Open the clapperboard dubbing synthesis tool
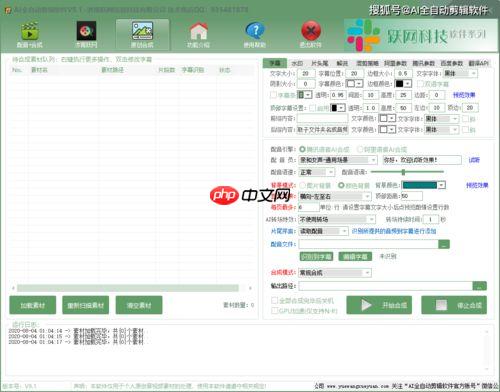The image size is (500, 392). coord(30,35)
